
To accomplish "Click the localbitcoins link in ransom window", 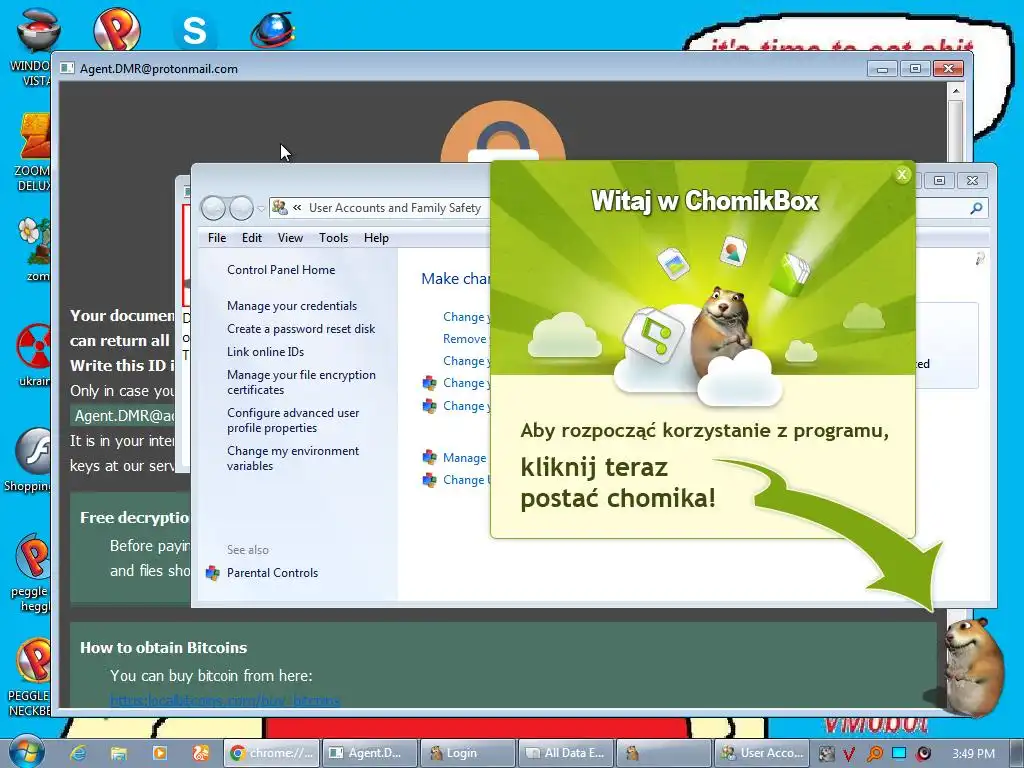I will click(x=225, y=701).
